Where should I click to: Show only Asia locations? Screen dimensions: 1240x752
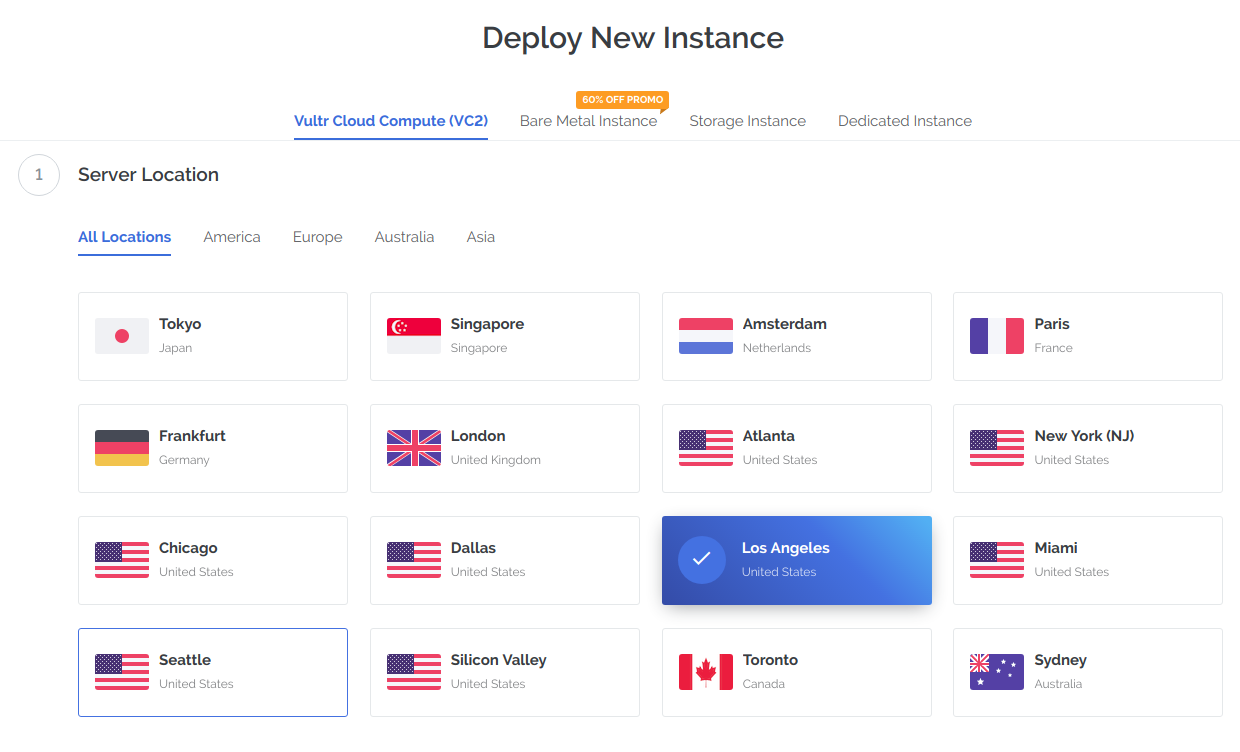pos(480,237)
